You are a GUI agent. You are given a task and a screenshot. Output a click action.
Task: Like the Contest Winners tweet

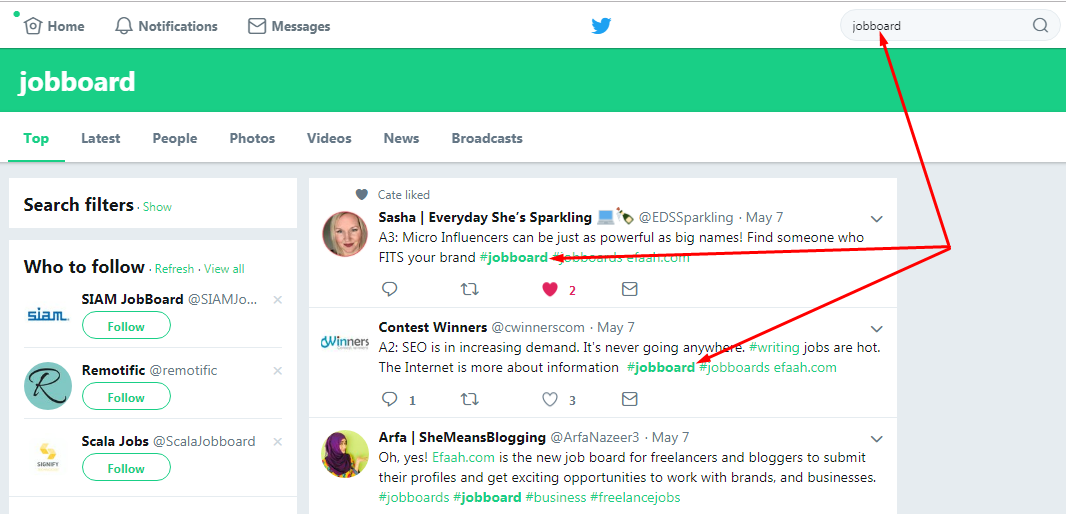[x=549, y=400]
